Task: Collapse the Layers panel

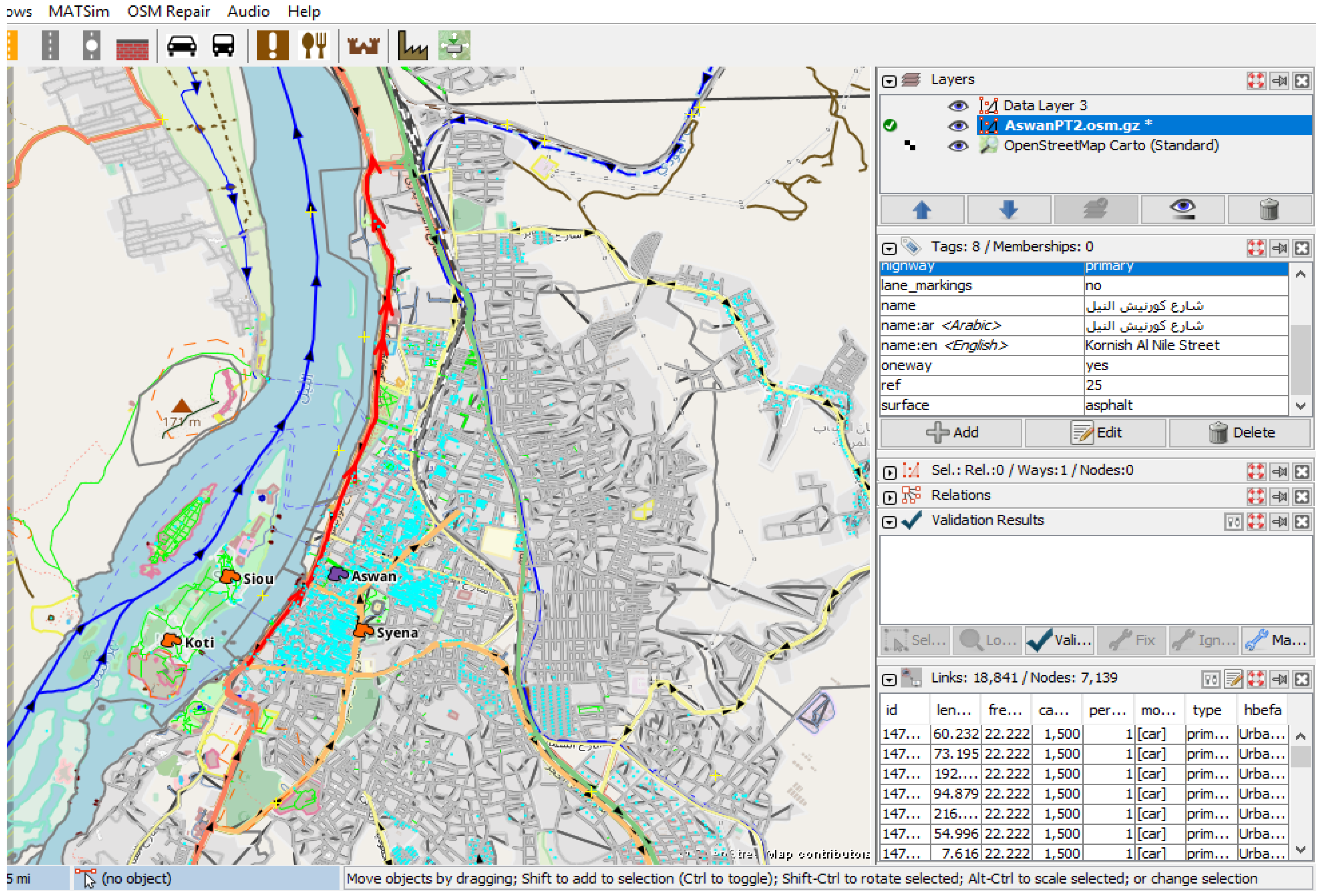Action: (x=889, y=81)
